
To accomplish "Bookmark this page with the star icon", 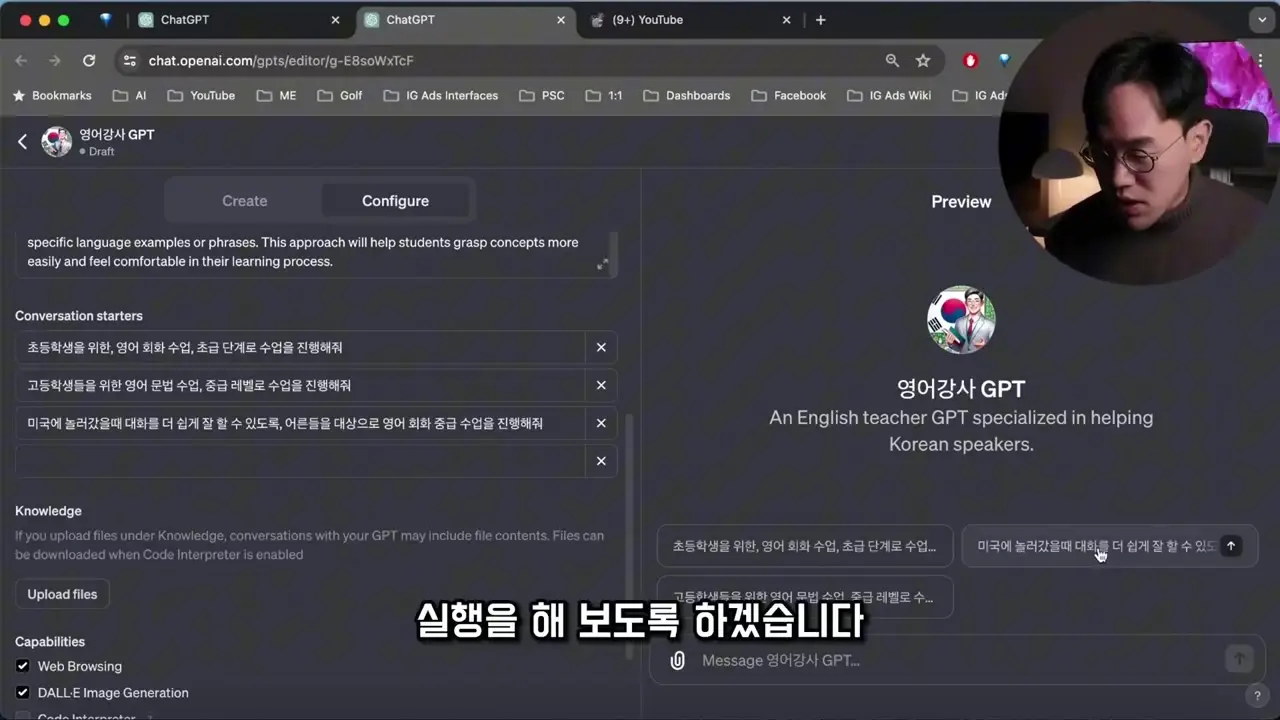I will click(923, 60).
